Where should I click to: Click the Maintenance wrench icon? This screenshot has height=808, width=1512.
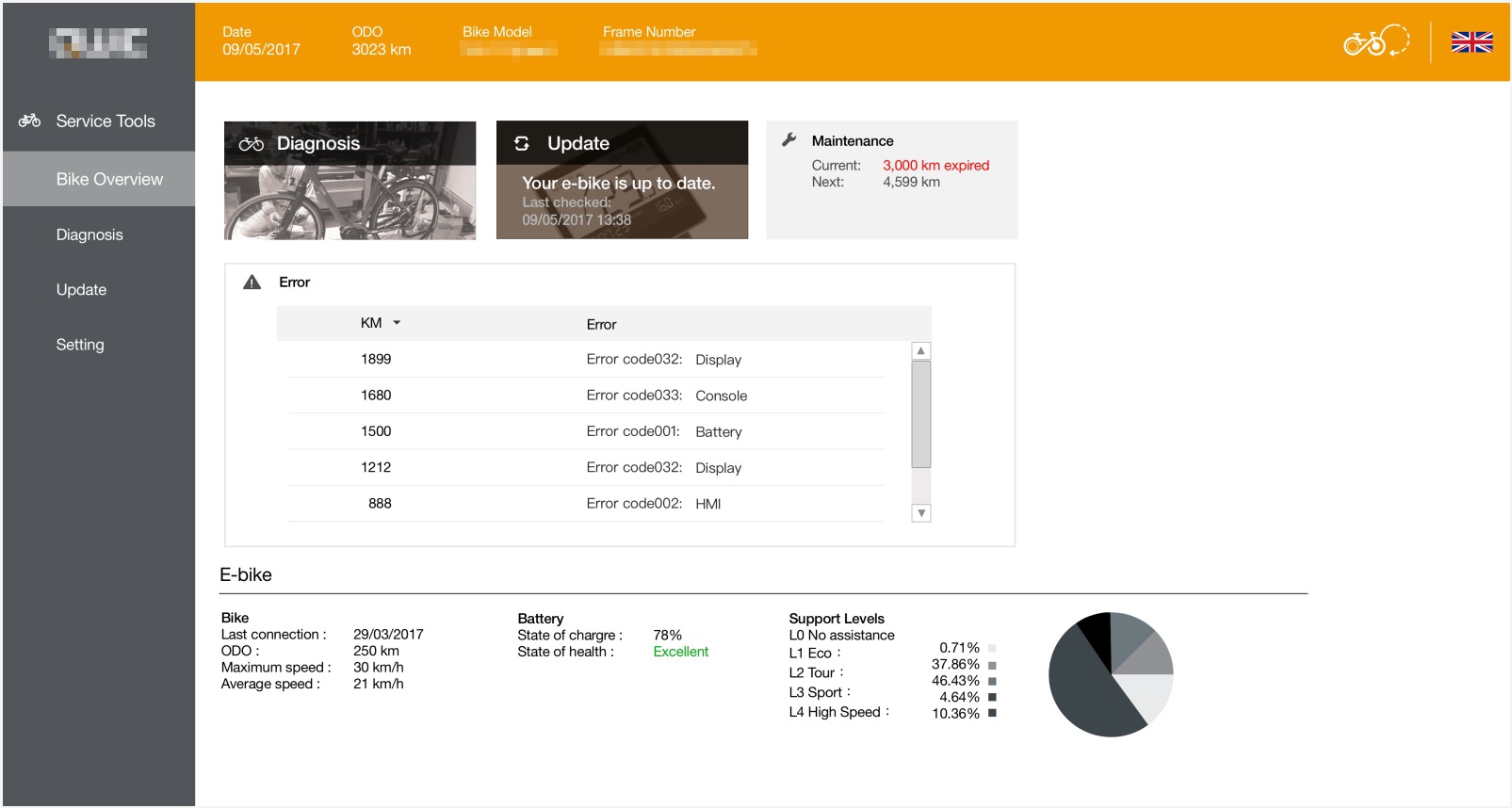pos(789,139)
